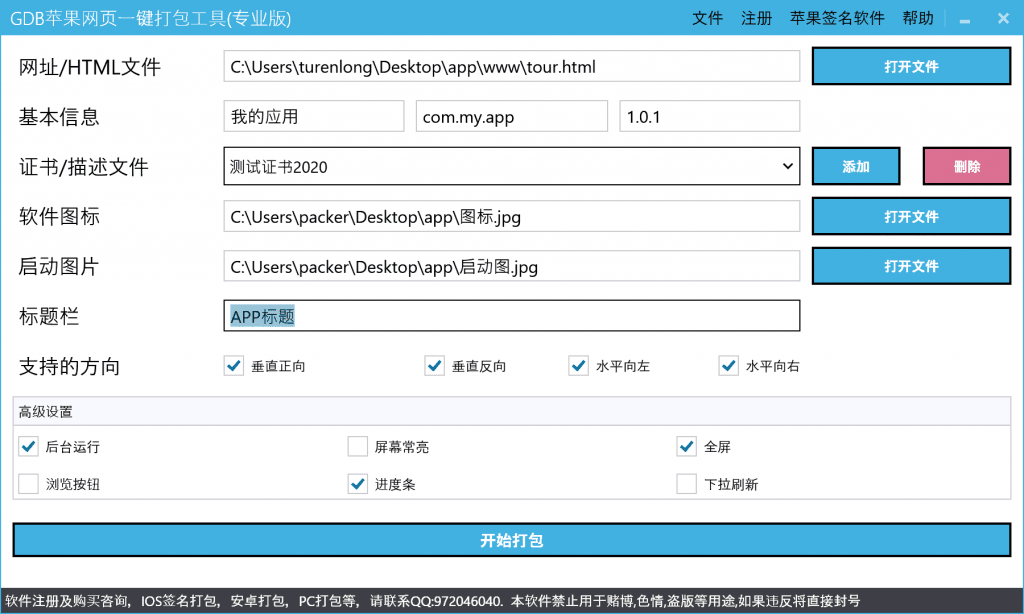This screenshot has width=1024, height=614.
Task: Click 打开文件 button for 启动图片
Action: tap(911, 267)
